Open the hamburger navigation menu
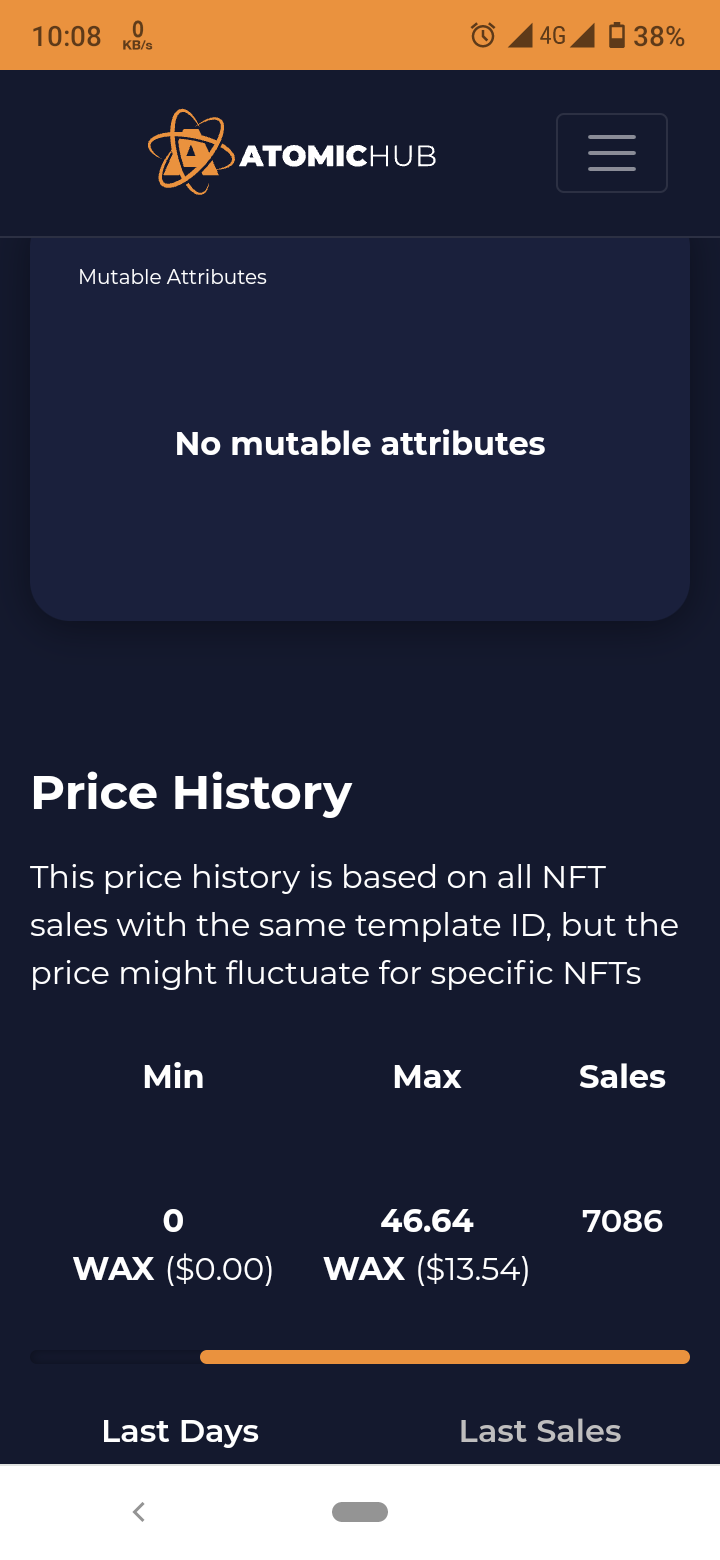 612,153
